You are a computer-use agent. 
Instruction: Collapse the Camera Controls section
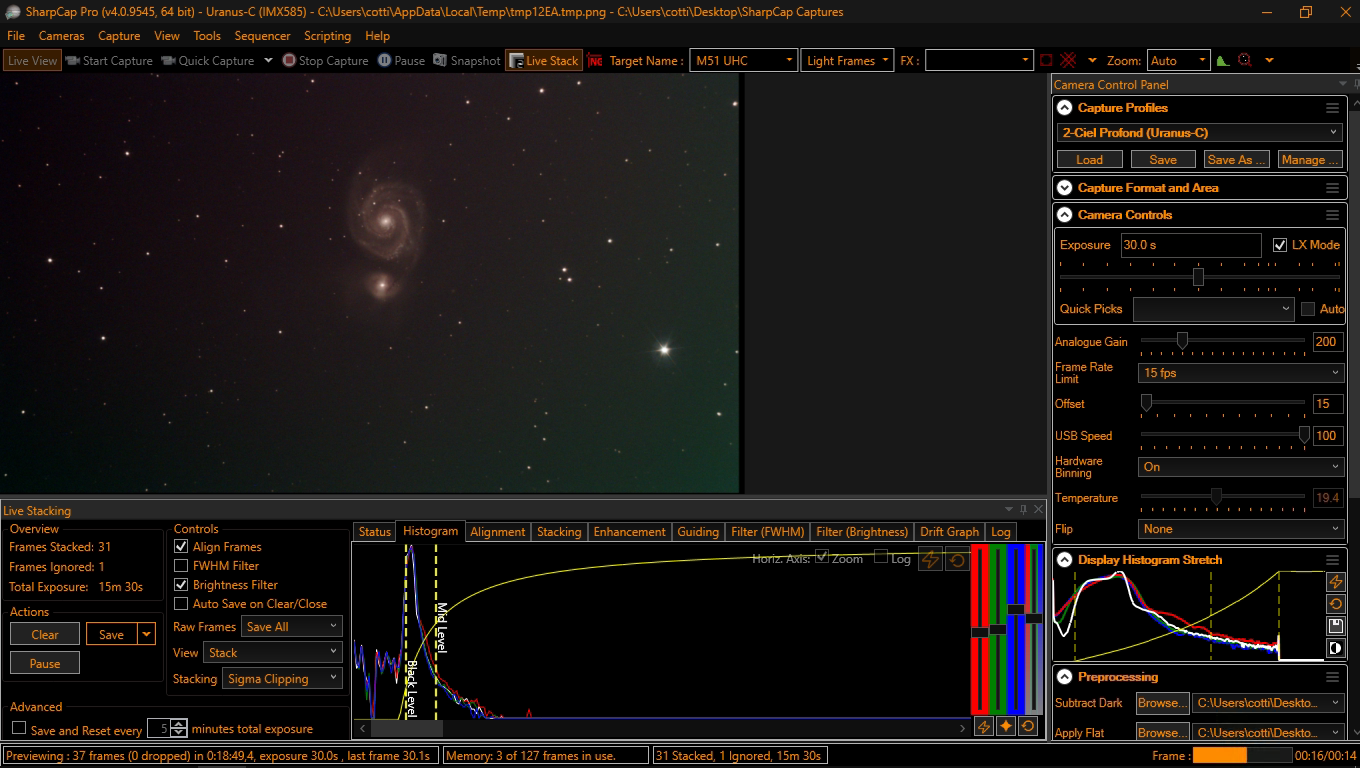click(1062, 215)
